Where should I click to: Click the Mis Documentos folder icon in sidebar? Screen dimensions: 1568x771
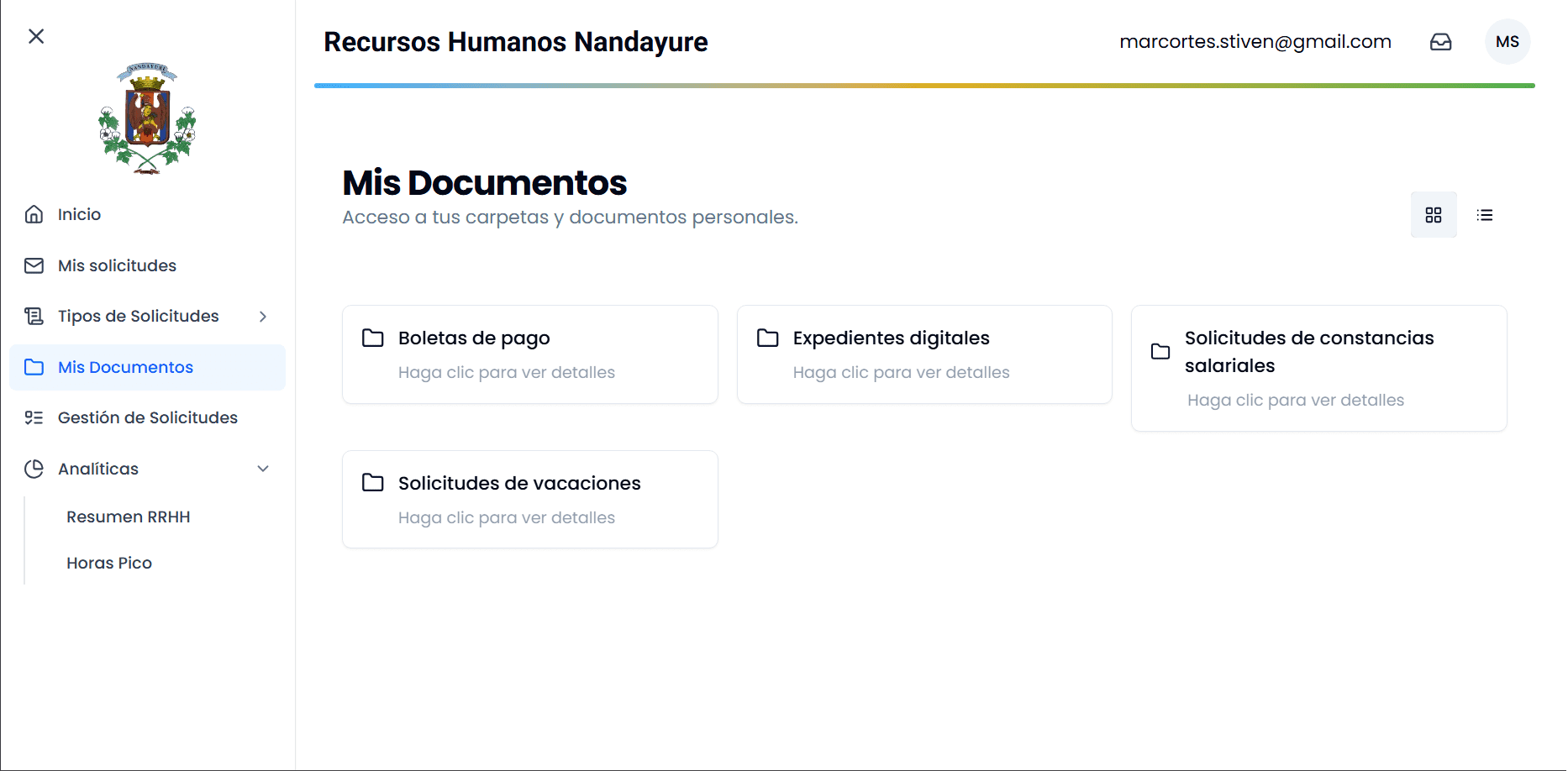click(x=34, y=367)
